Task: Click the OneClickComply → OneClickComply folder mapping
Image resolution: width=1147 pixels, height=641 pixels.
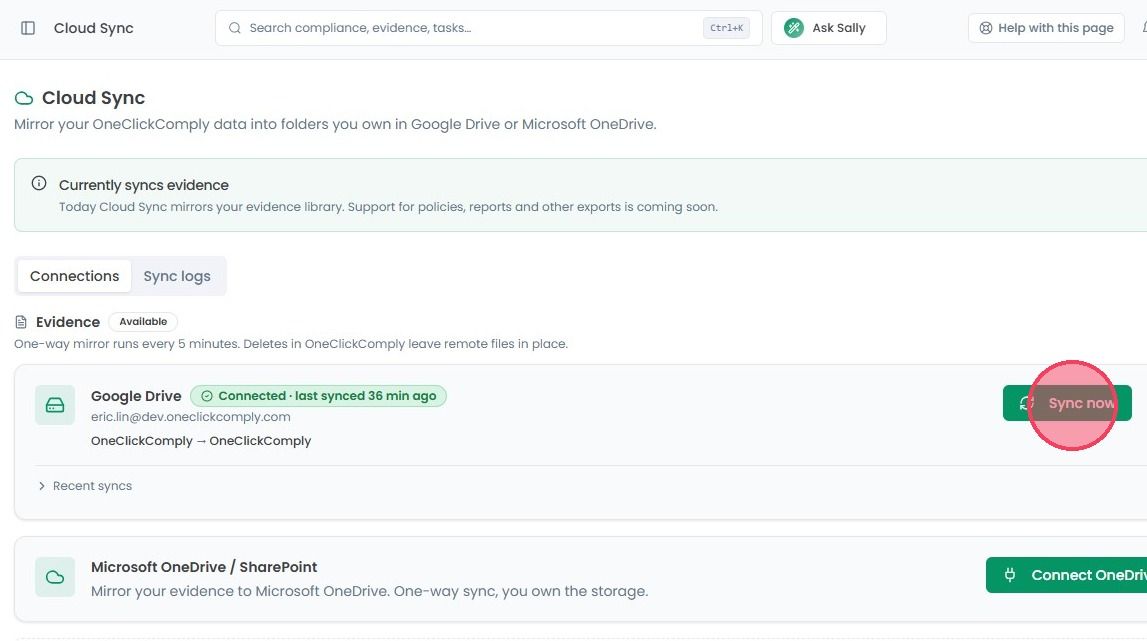Action: [201, 441]
